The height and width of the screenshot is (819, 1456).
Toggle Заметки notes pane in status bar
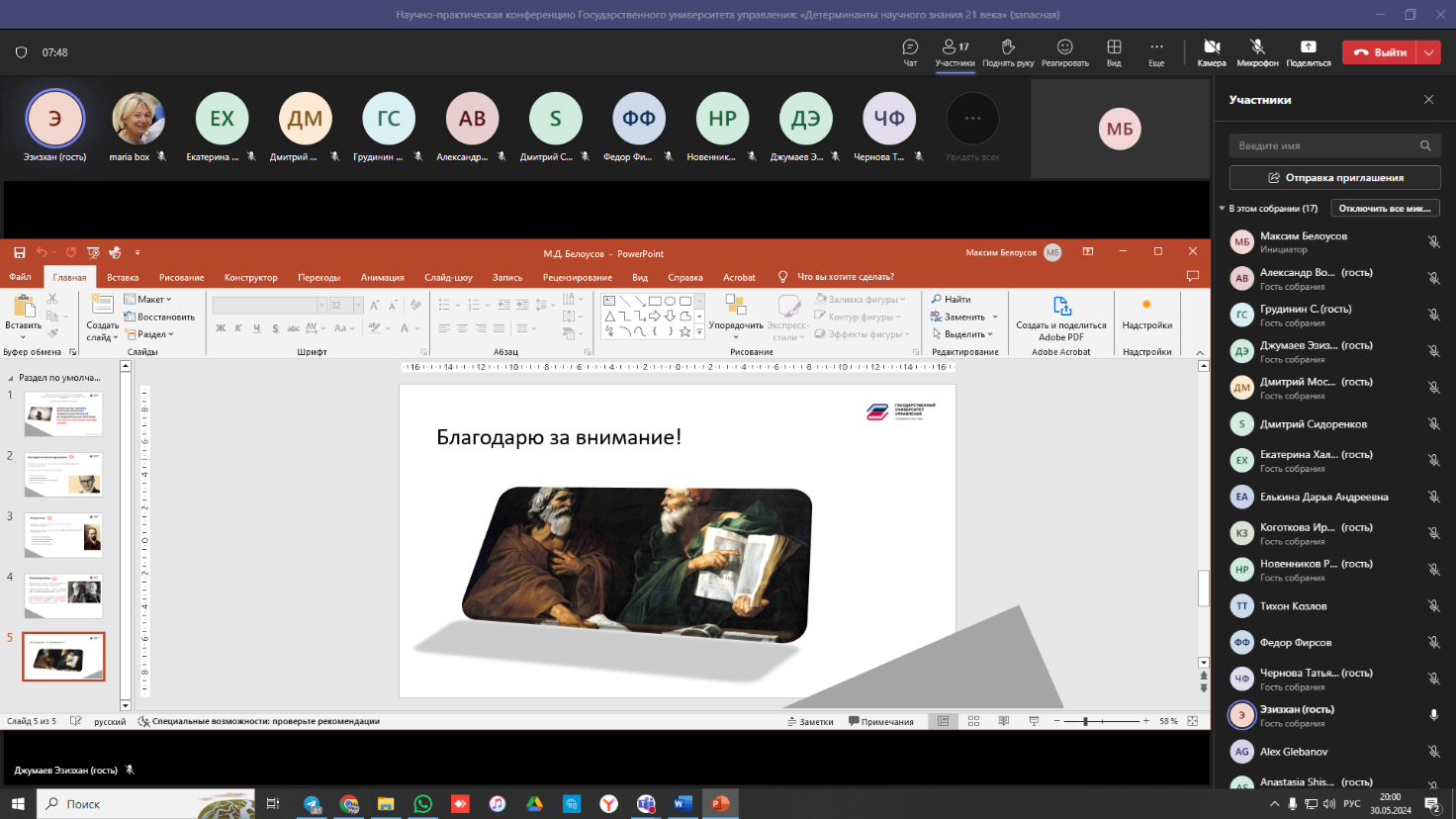810,721
